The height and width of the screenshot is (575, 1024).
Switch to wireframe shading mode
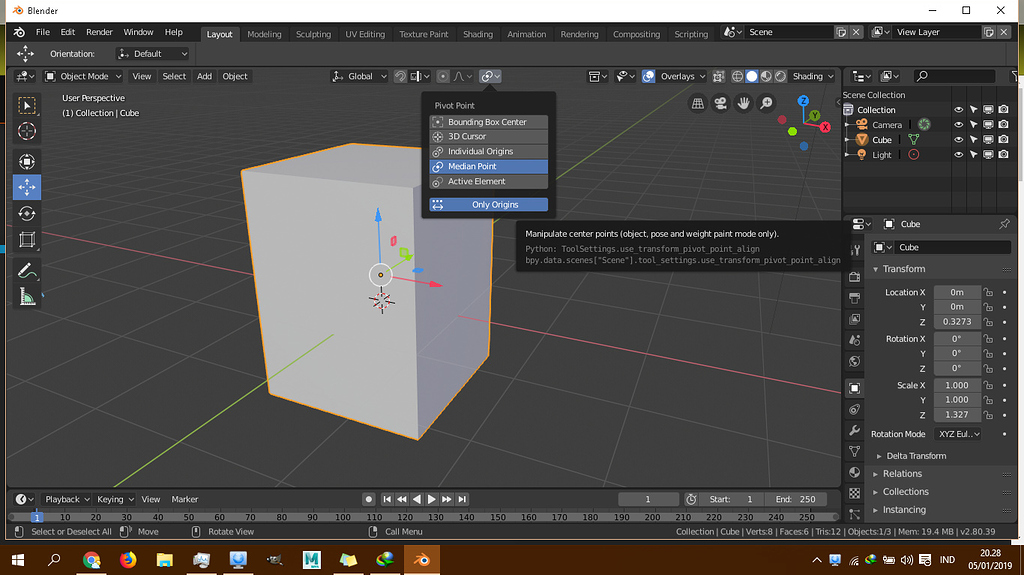[737, 76]
